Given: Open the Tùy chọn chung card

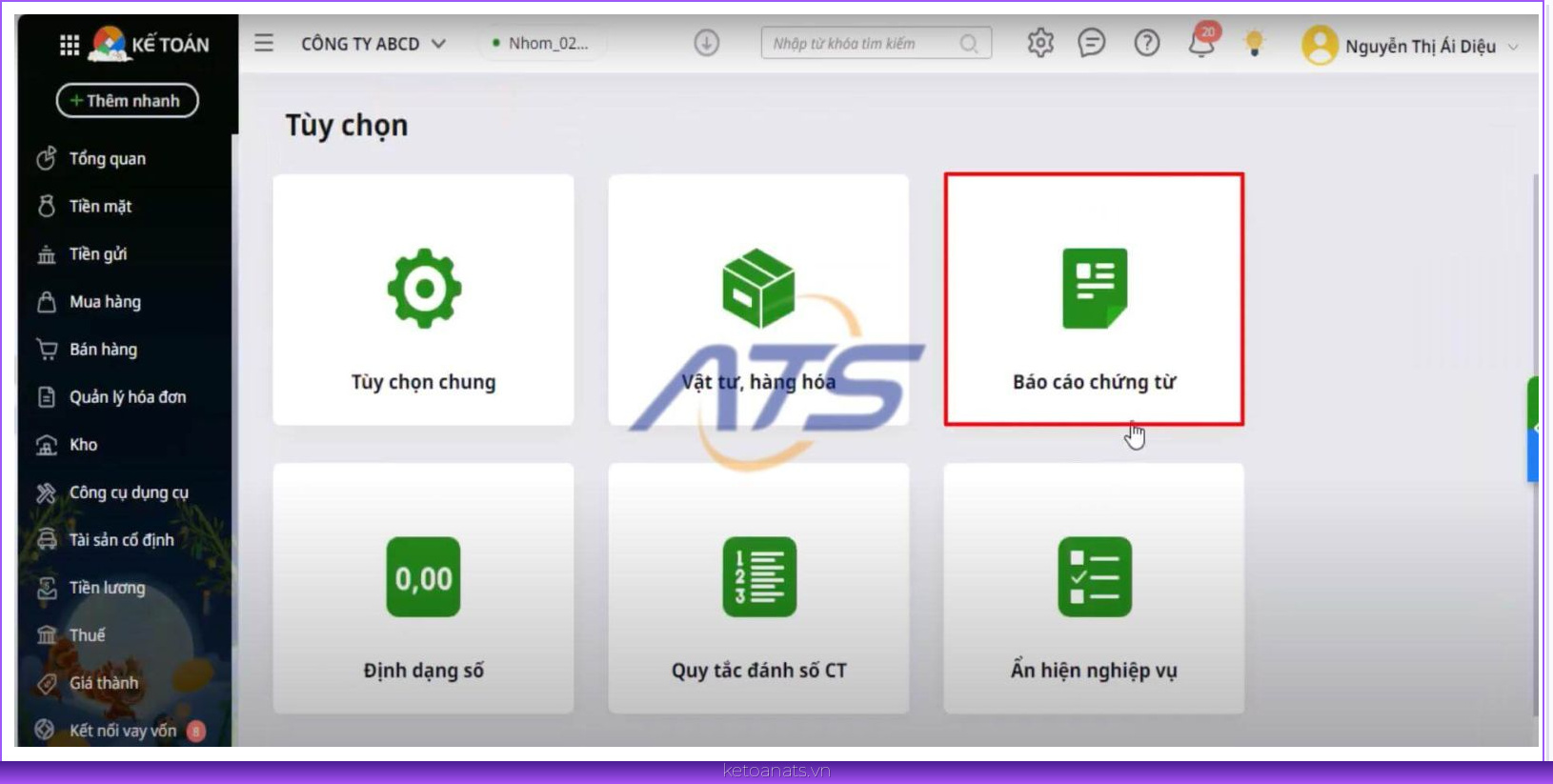Looking at the screenshot, I should tap(423, 299).
